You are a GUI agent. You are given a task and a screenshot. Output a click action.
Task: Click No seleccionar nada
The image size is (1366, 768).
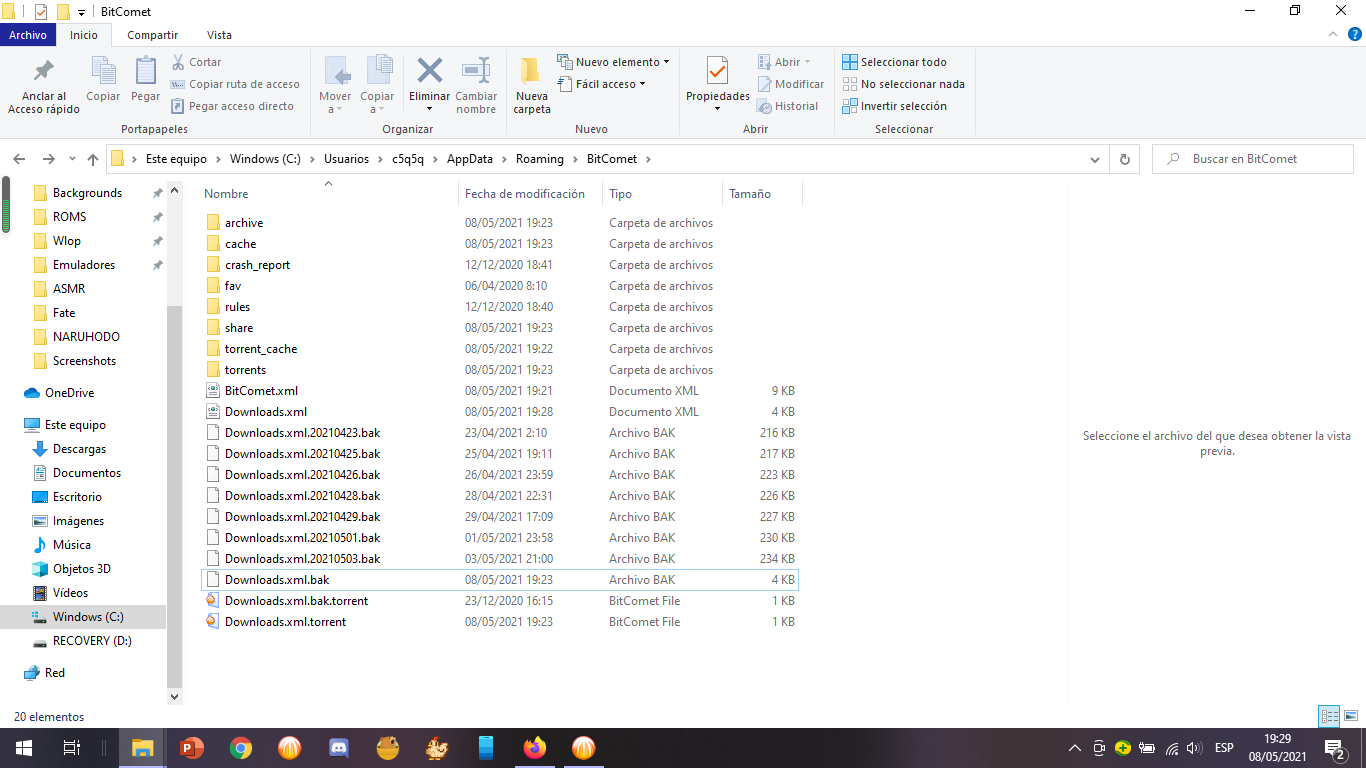coord(903,84)
